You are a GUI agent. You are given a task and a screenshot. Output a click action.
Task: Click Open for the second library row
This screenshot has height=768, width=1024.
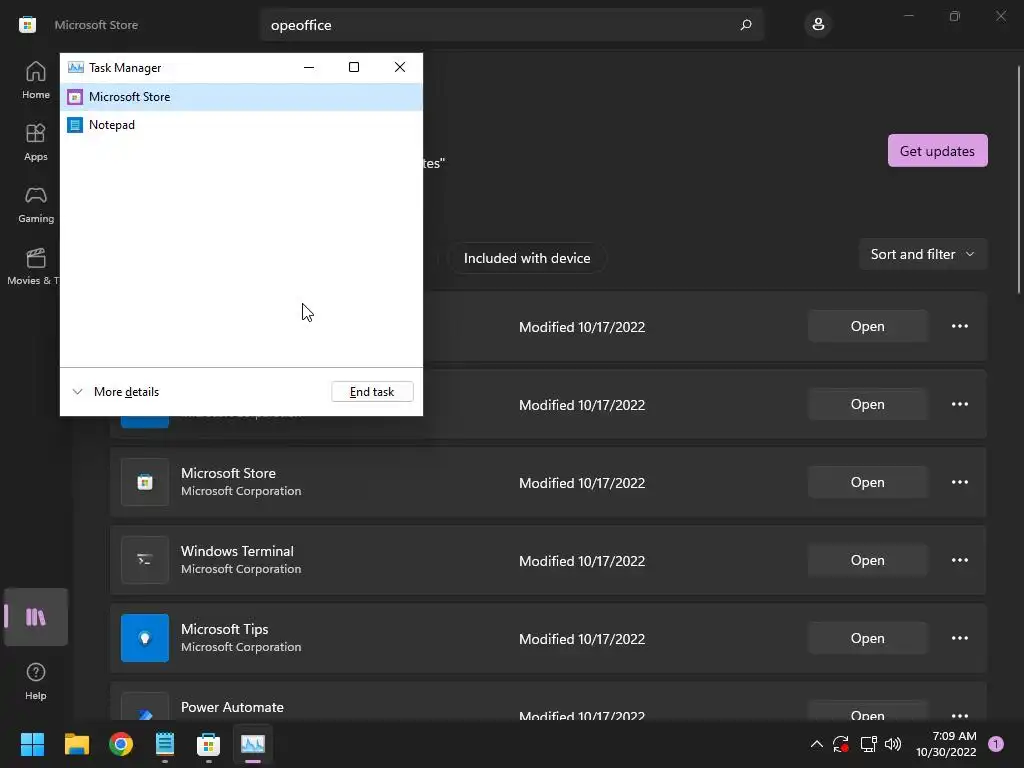coord(867,404)
